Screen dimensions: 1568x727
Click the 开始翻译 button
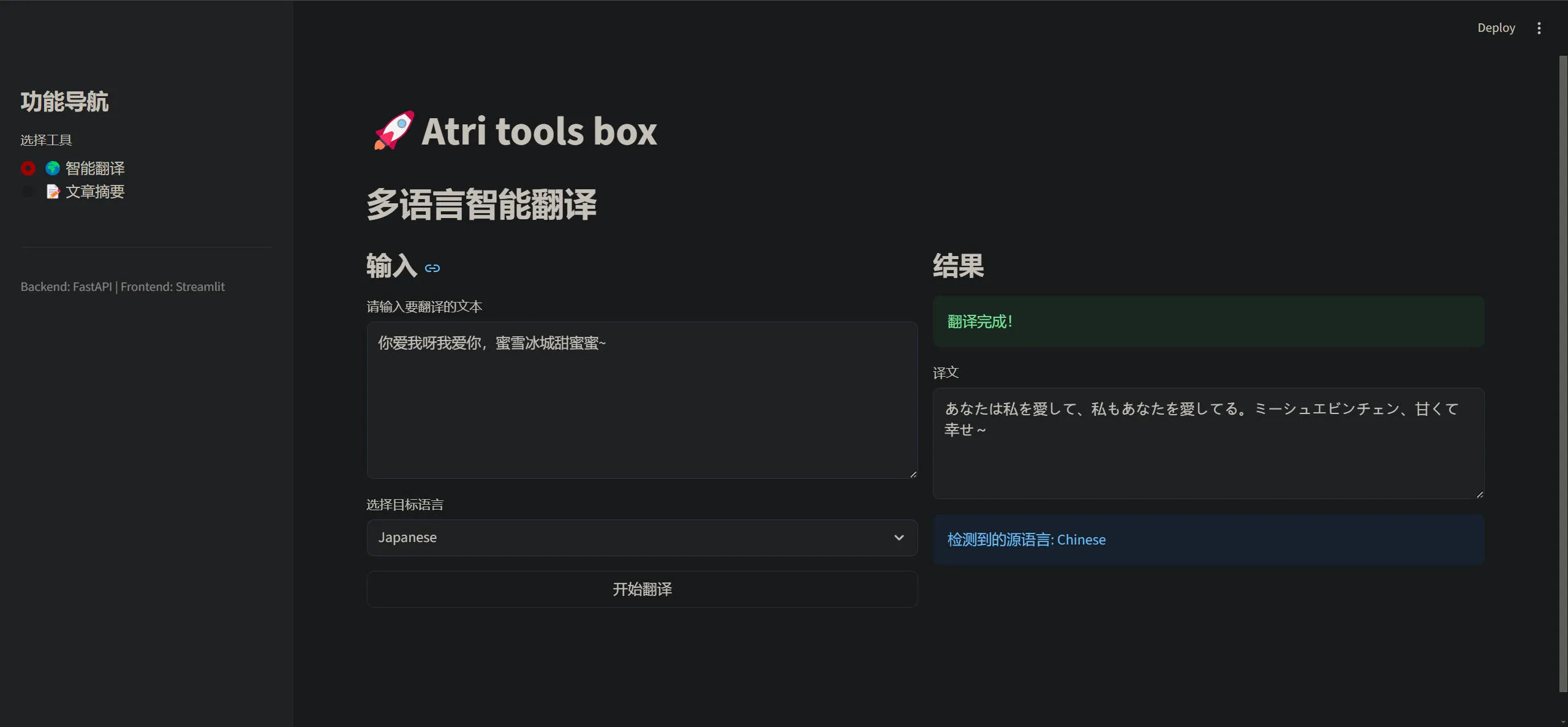pyautogui.click(x=641, y=589)
